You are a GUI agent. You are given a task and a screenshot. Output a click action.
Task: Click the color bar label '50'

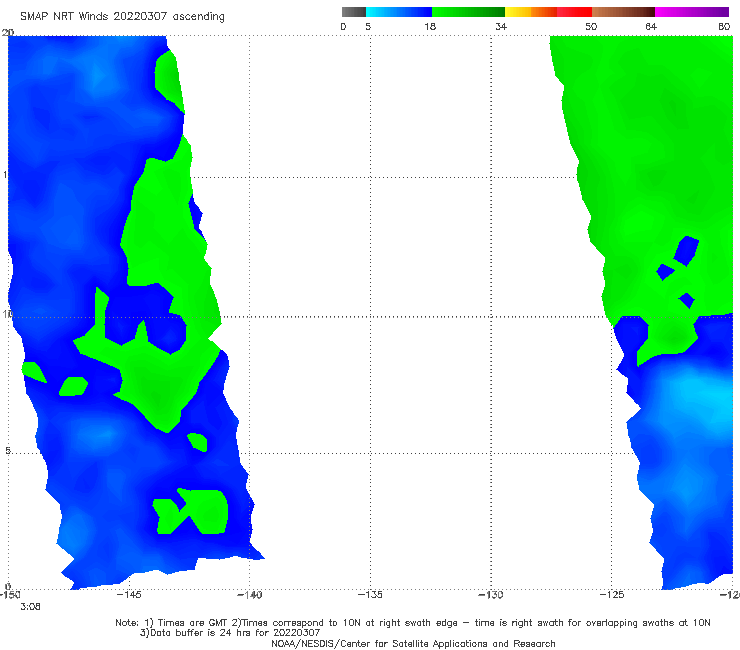click(591, 26)
